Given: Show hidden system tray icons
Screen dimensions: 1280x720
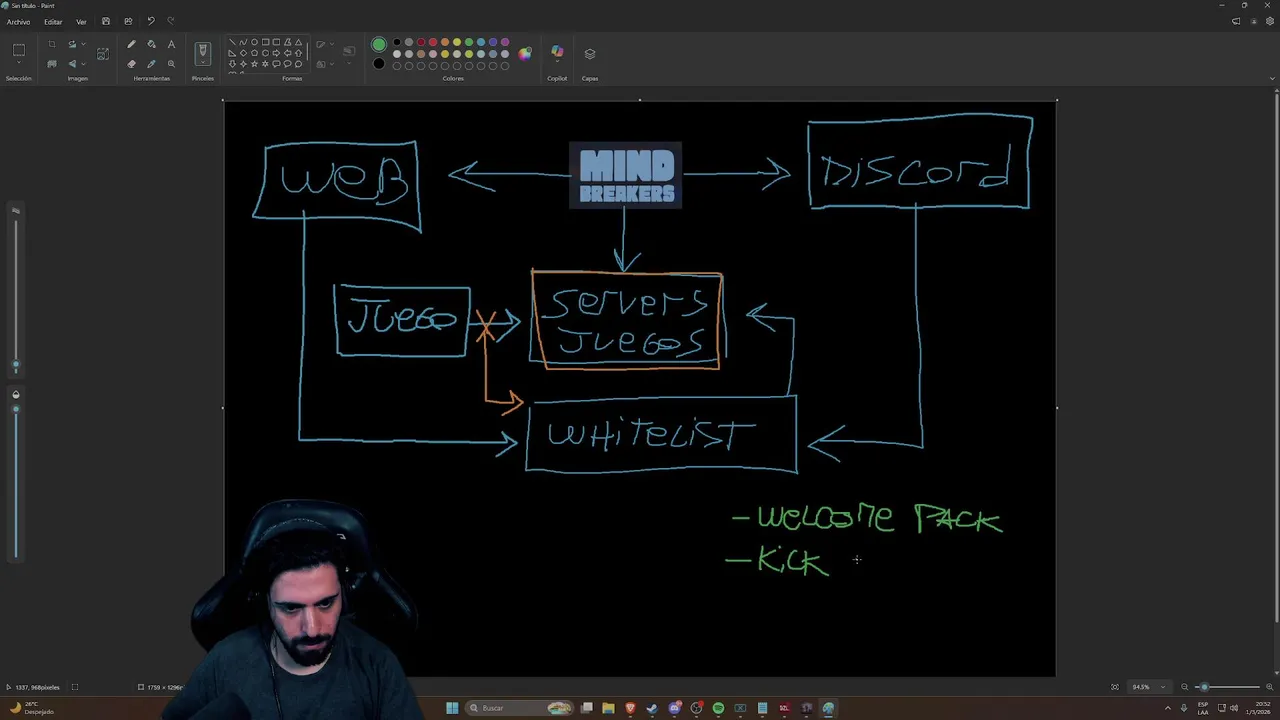Looking at the screenshot, I should coord(1167,708).
